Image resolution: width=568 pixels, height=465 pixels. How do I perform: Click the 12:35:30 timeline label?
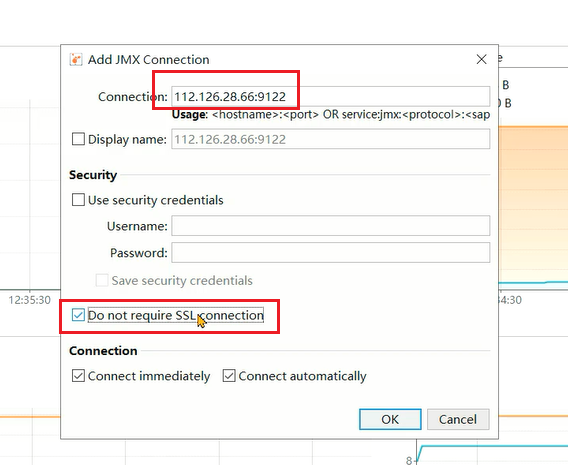point(29,300)
